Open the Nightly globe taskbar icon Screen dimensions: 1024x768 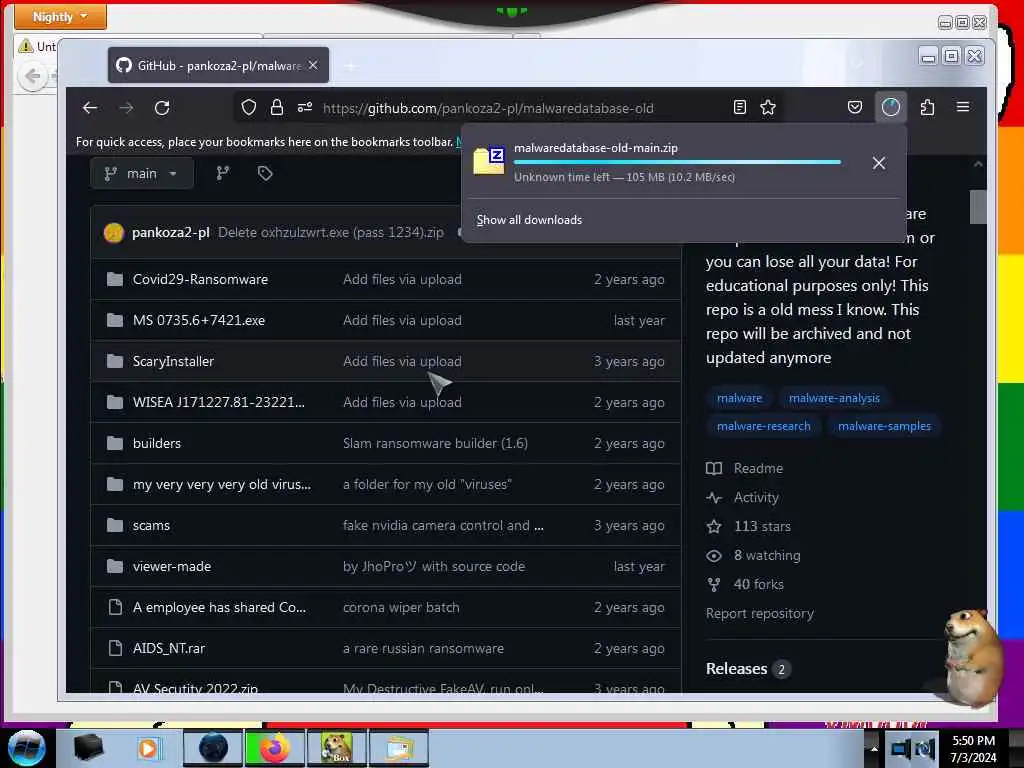tap(214, 748)
